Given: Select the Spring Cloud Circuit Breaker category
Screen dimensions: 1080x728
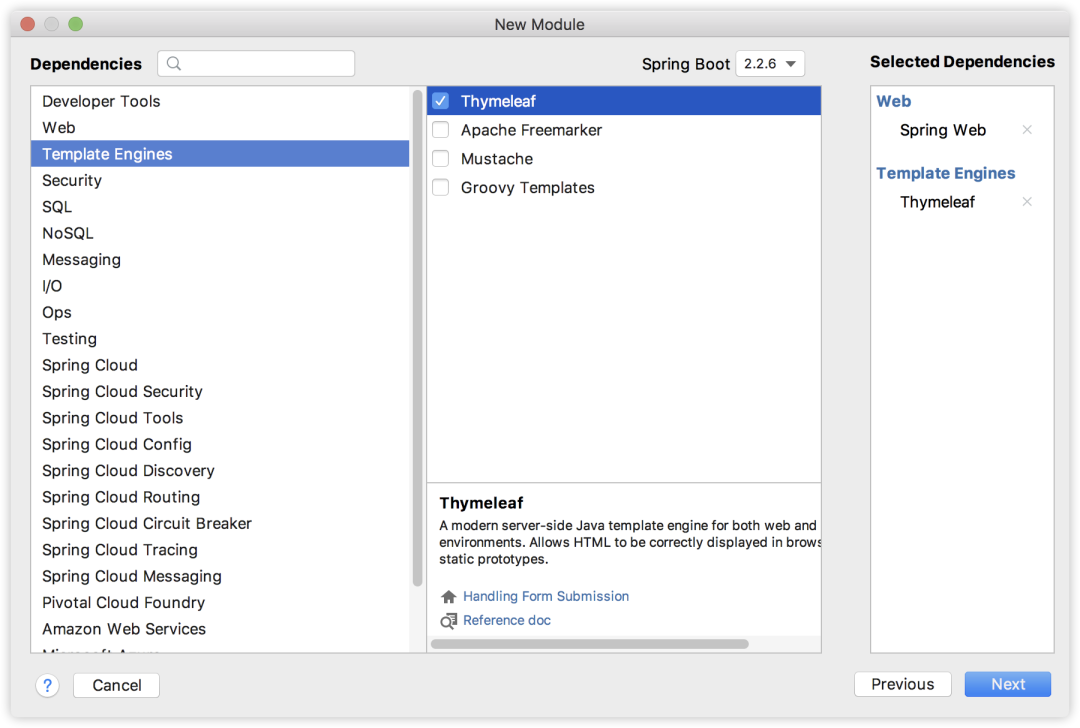Looking at the screenshot, I should (x=220, y=523).
